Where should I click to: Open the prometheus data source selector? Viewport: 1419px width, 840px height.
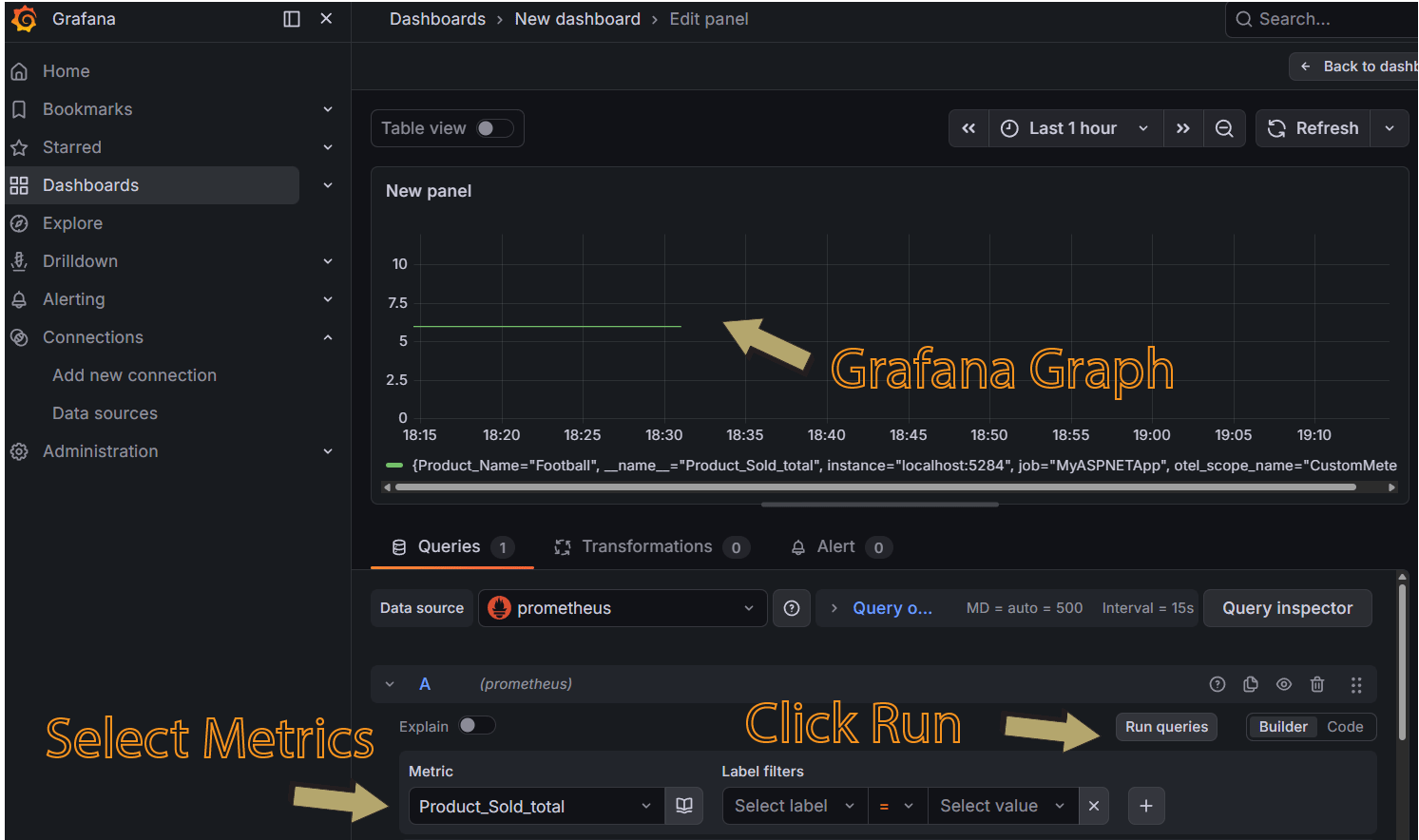[x=623, y=607]
